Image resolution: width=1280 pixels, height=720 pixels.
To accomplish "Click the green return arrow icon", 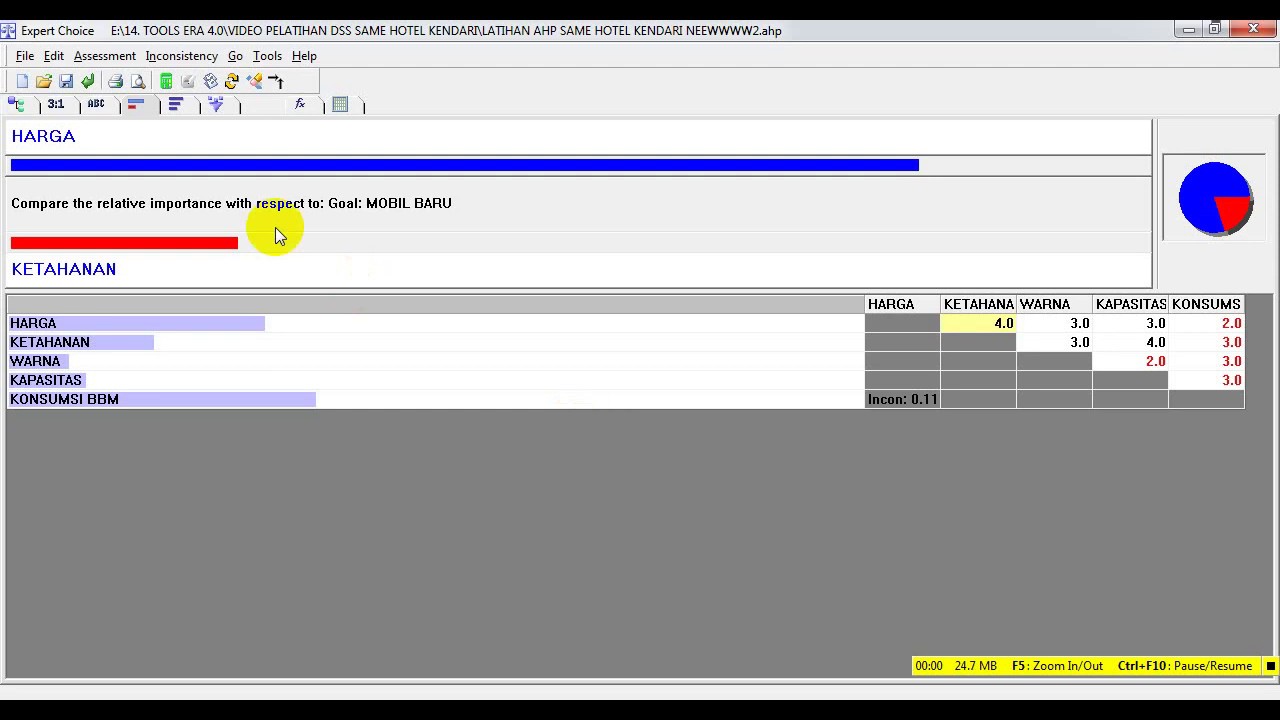I will (88, 81).
